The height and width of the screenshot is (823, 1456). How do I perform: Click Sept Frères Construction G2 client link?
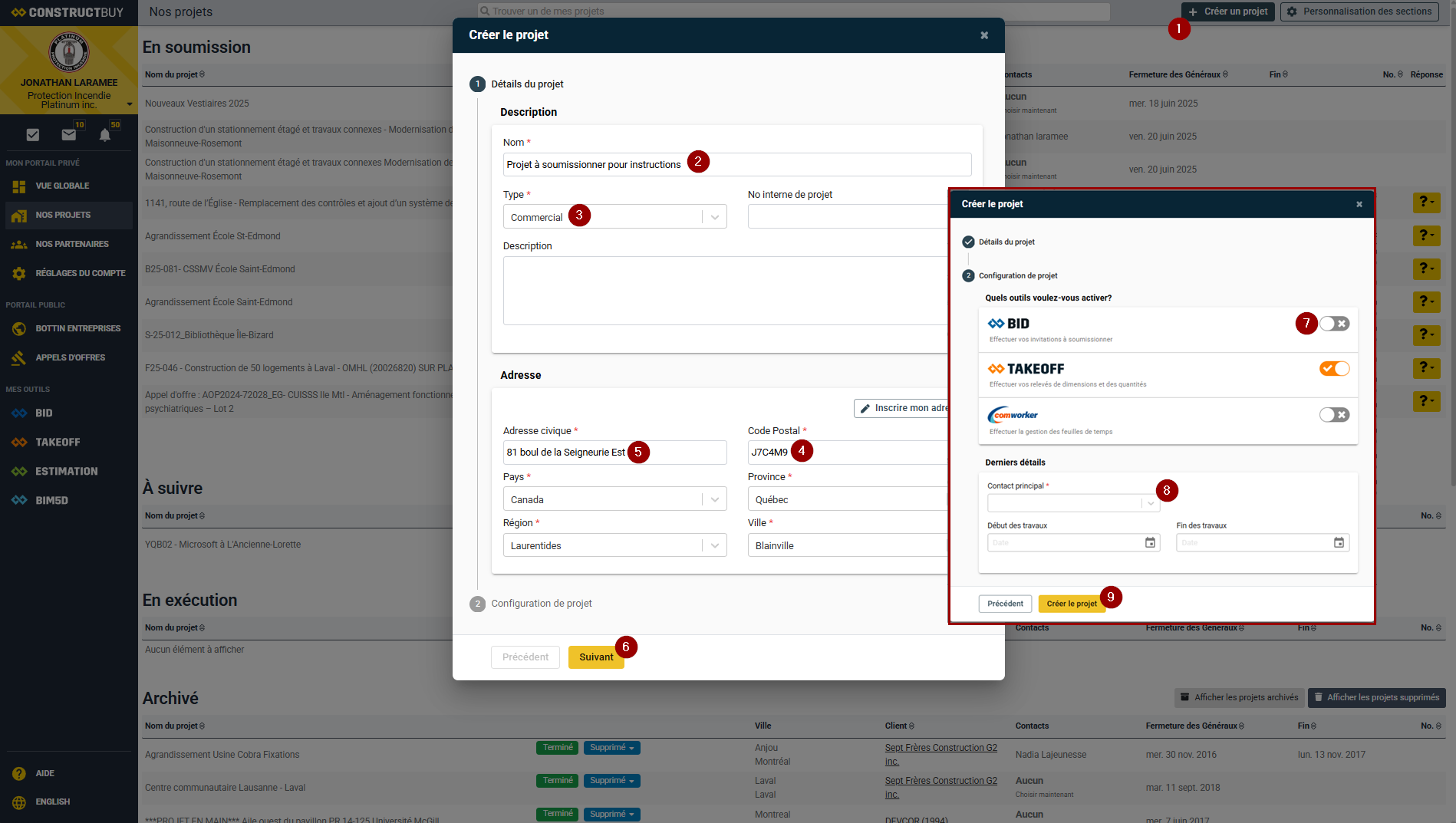click(940, 748)
